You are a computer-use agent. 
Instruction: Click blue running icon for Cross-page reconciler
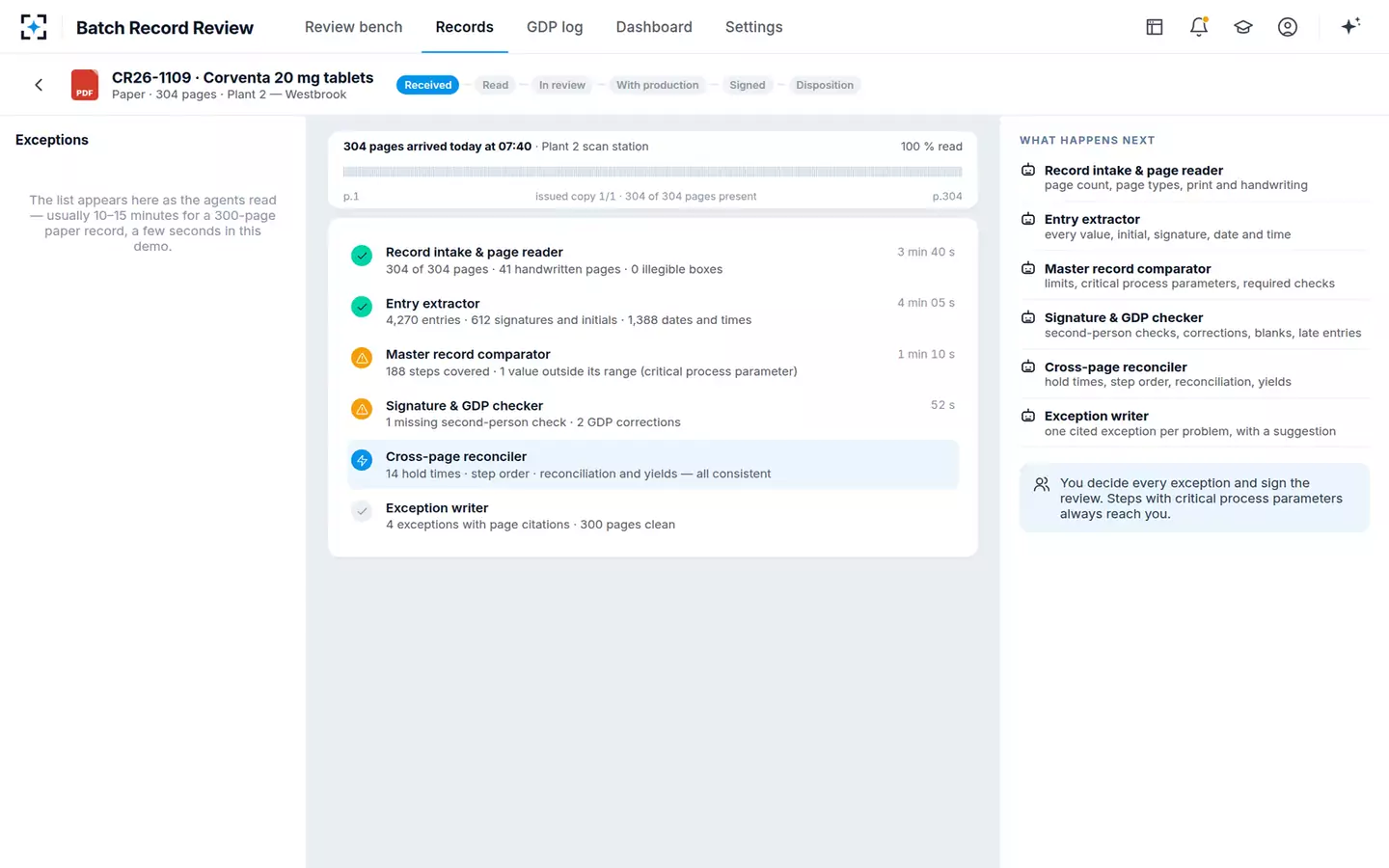click(x=362, y=460)
